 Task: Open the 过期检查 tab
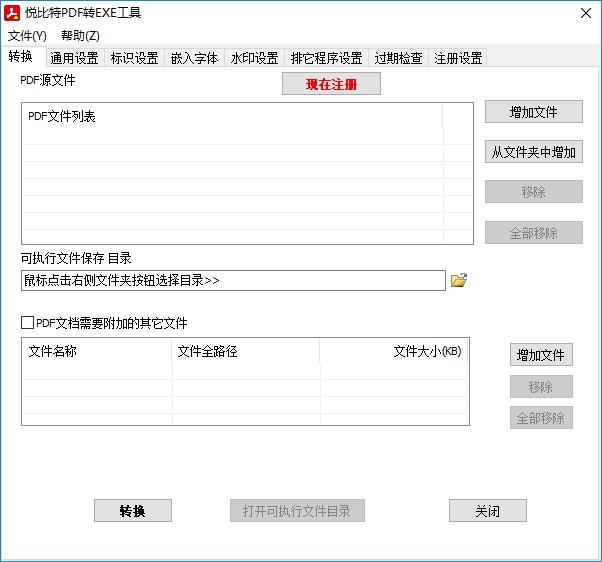coord(398,58)
